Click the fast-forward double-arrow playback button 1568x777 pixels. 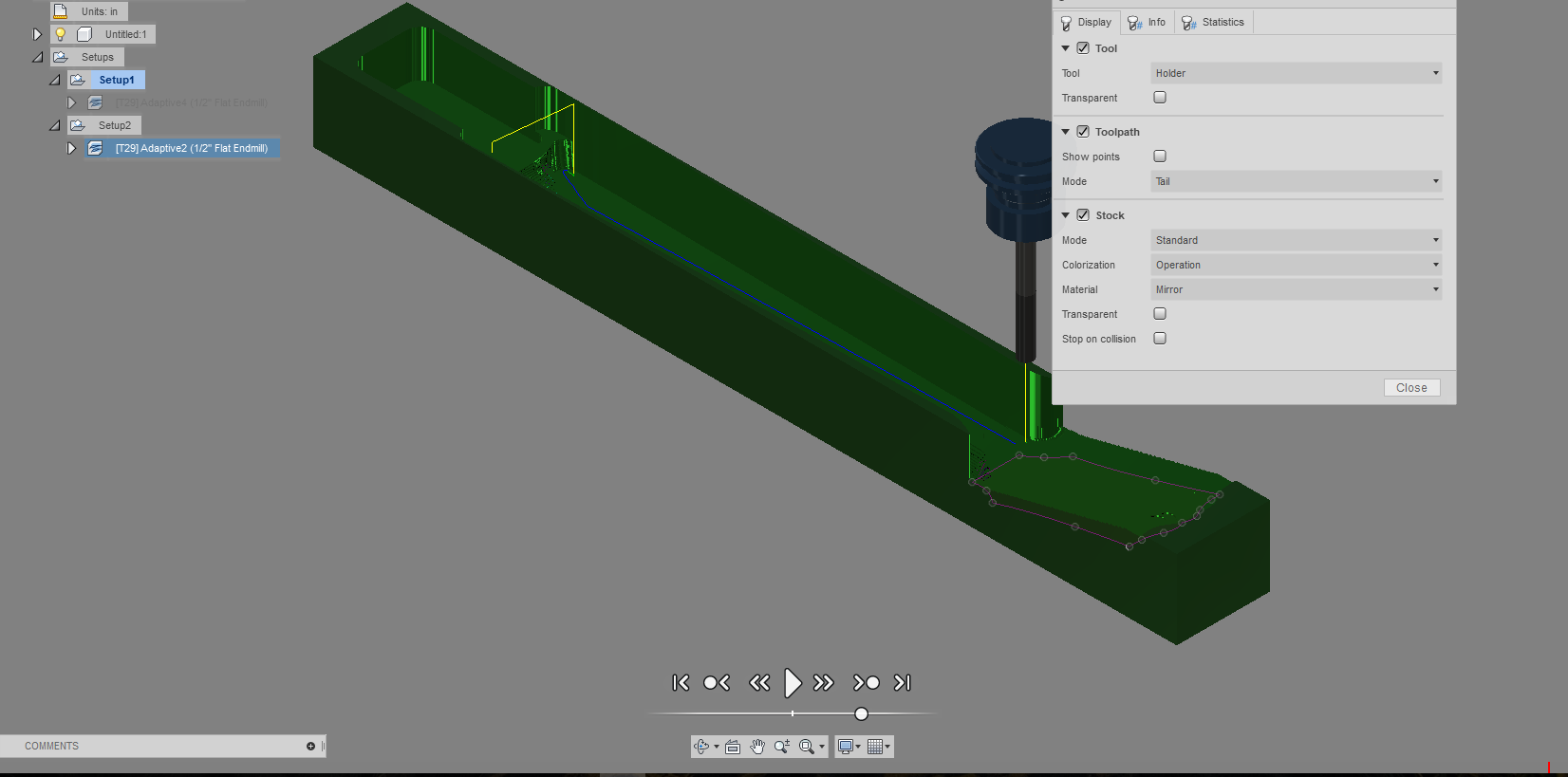pyautogui.click(x=823, y=682)
